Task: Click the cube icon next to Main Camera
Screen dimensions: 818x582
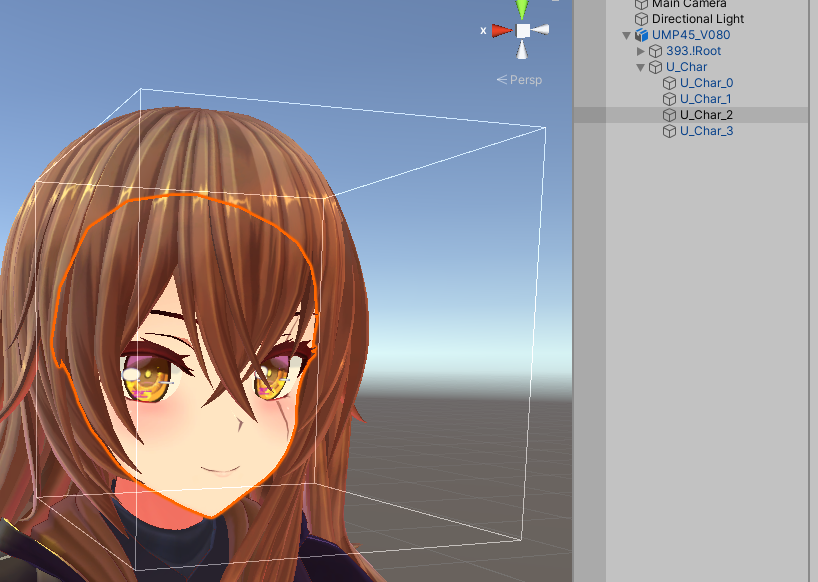Action: (x=641, y=4)
